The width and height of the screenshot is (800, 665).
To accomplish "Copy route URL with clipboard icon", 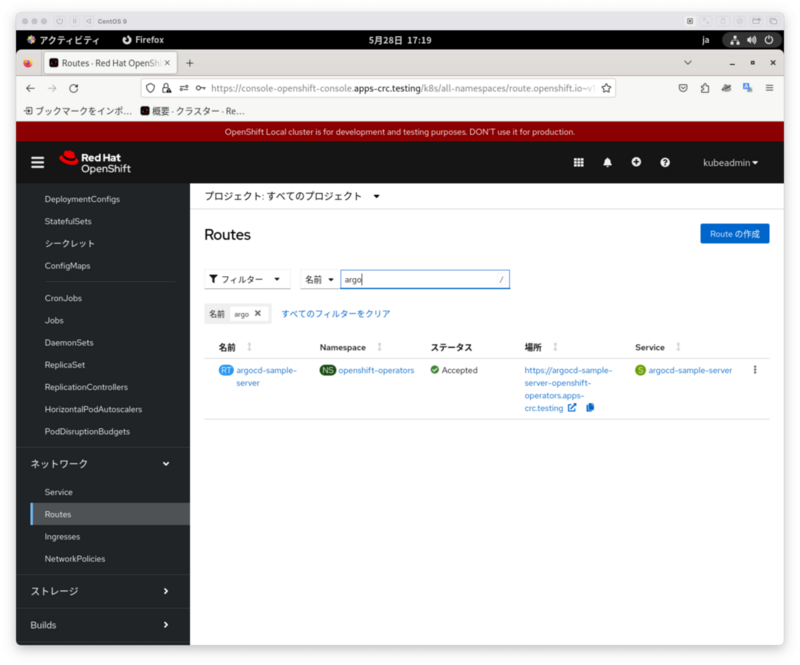I will coord(590,407).
